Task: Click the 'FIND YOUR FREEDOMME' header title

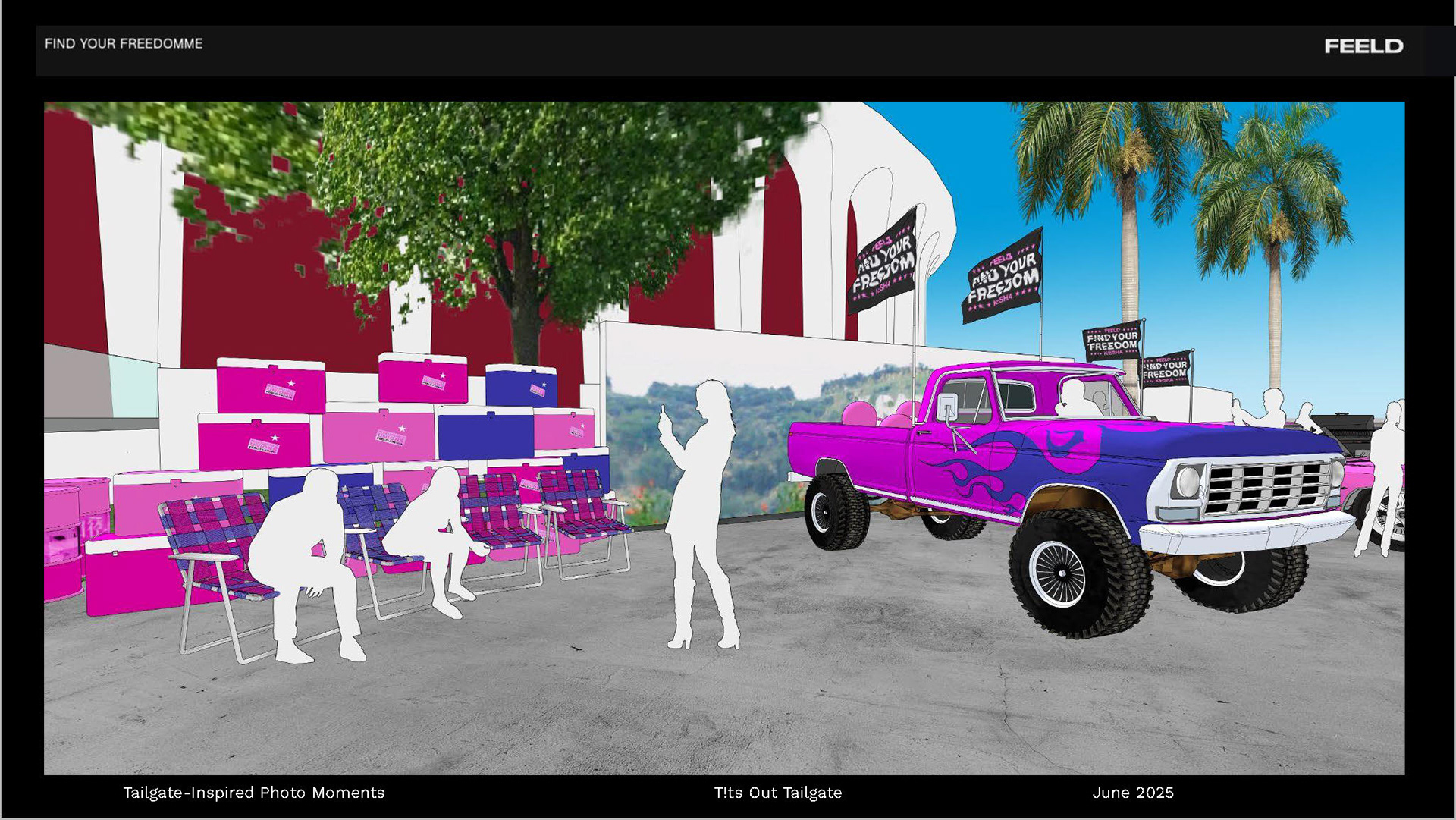Action: tap(124, 44)
